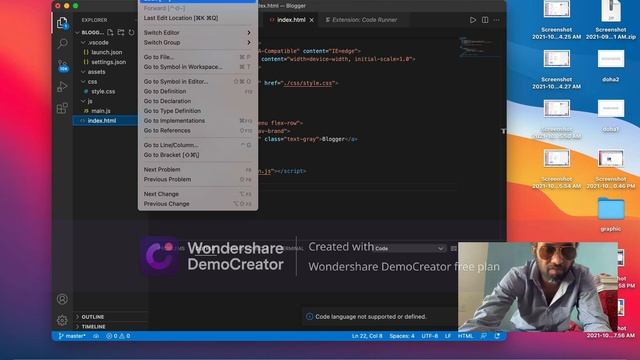Collapse the .vscode folder
The height and width of the screenshot is (360, 640).
tap(83, 42)
